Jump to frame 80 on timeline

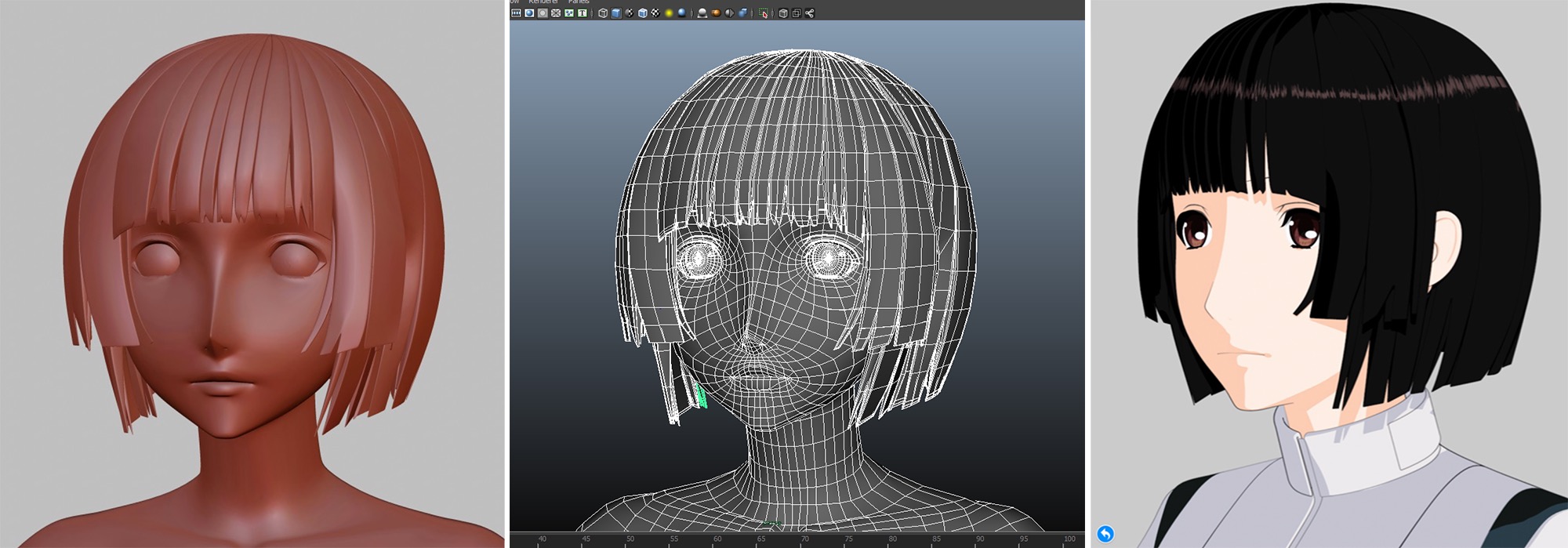coord(893,539)
